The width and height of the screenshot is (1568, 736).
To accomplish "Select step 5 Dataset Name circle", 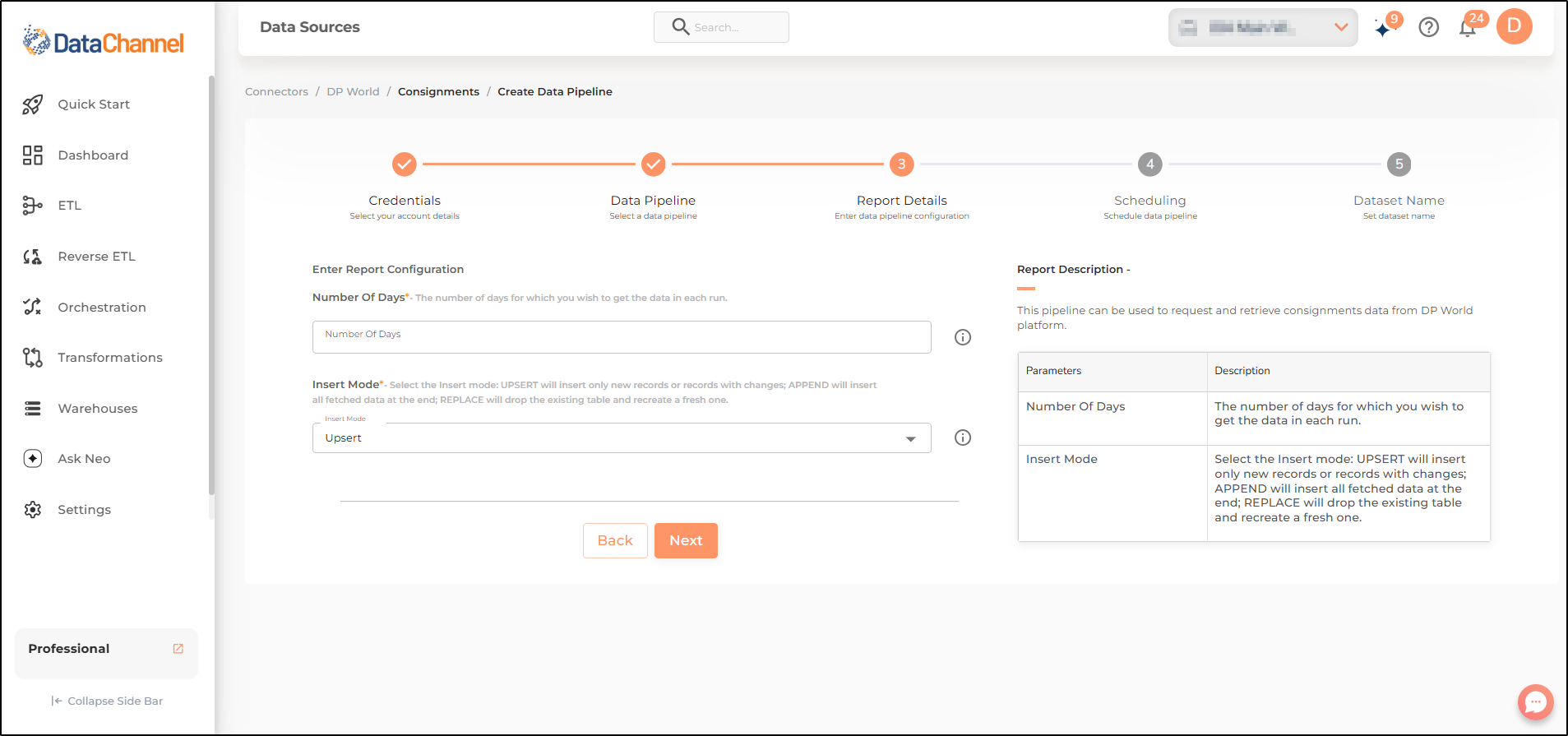I will point(1399,164).
